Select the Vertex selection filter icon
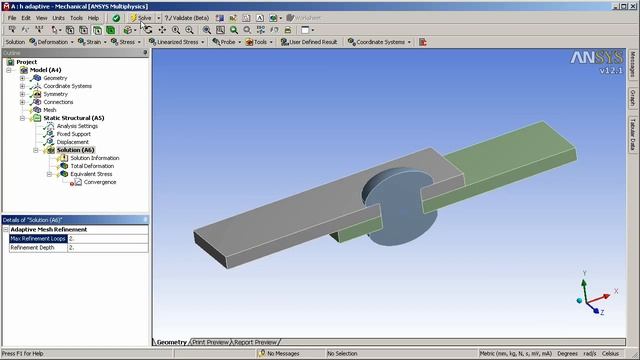The height and width of the screenshot is (360, 640). [x=70, y=30]
